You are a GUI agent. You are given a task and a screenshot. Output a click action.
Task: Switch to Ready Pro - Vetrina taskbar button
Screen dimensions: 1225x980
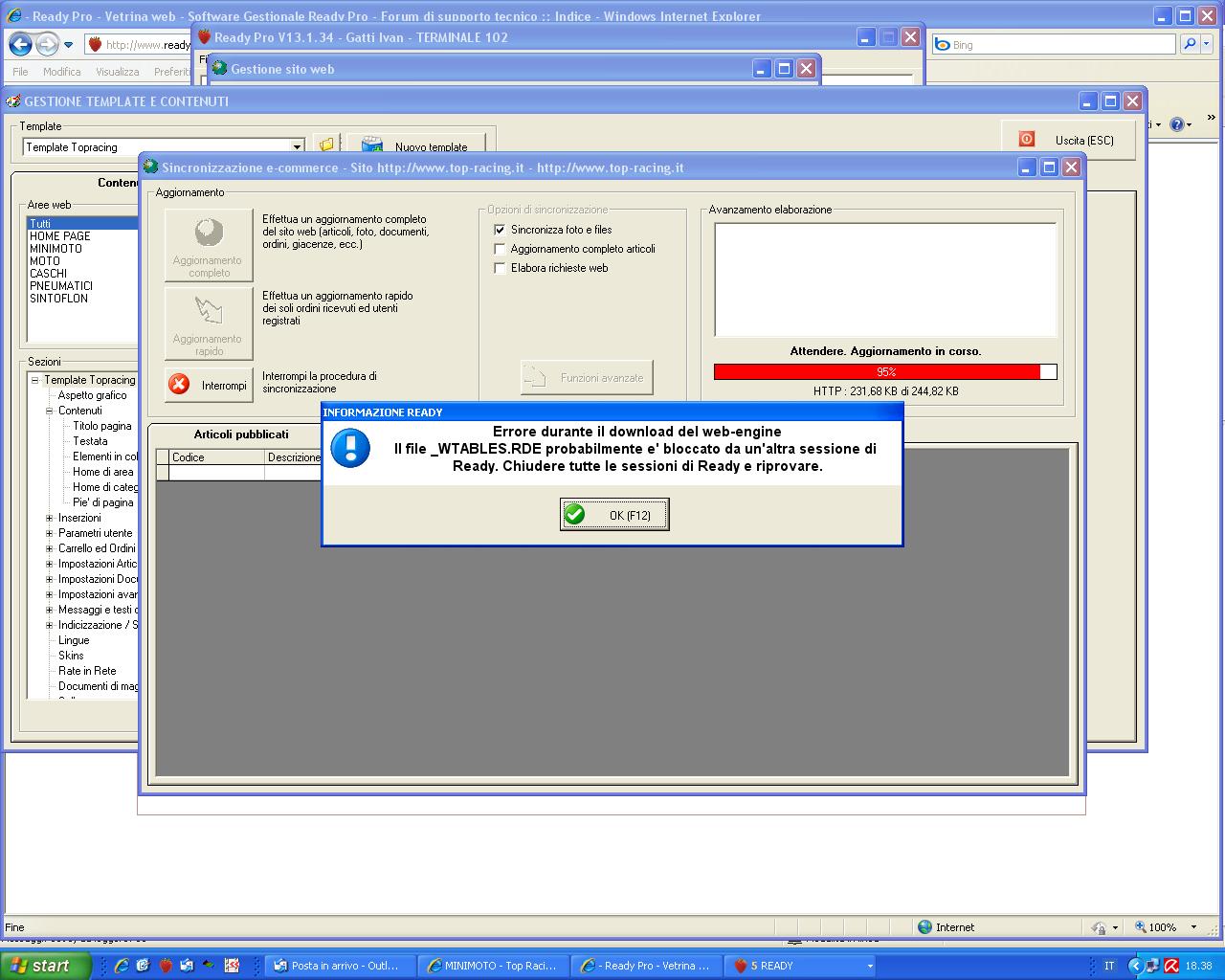646,966
